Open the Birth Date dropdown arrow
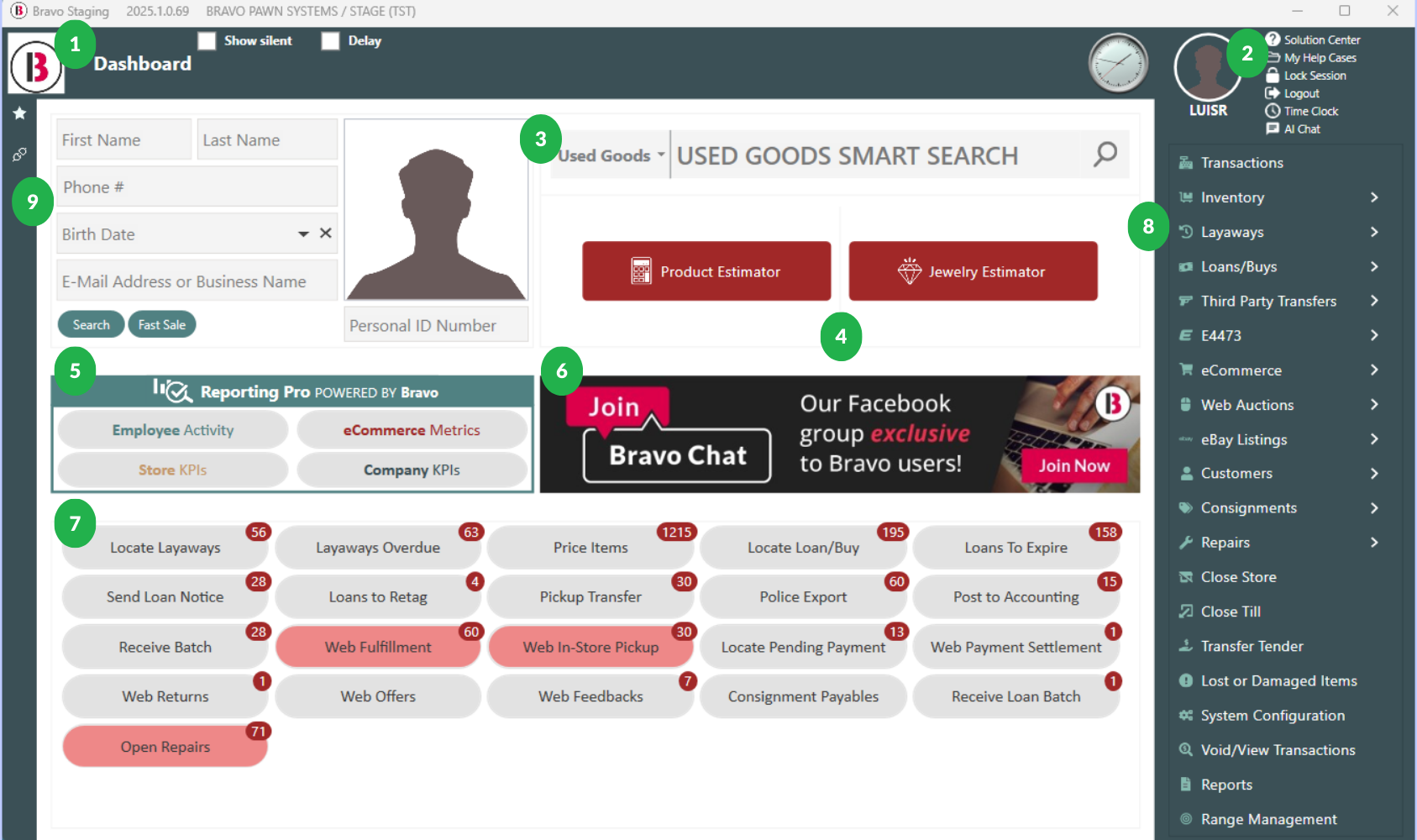1417x840 pixels. [x=303, y=234]
